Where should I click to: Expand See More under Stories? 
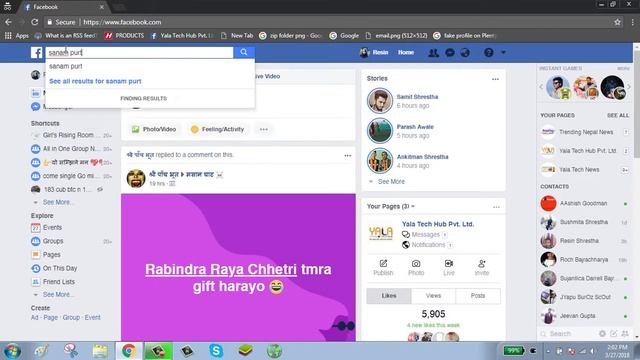pyautogui.click(x=391, y=182)
